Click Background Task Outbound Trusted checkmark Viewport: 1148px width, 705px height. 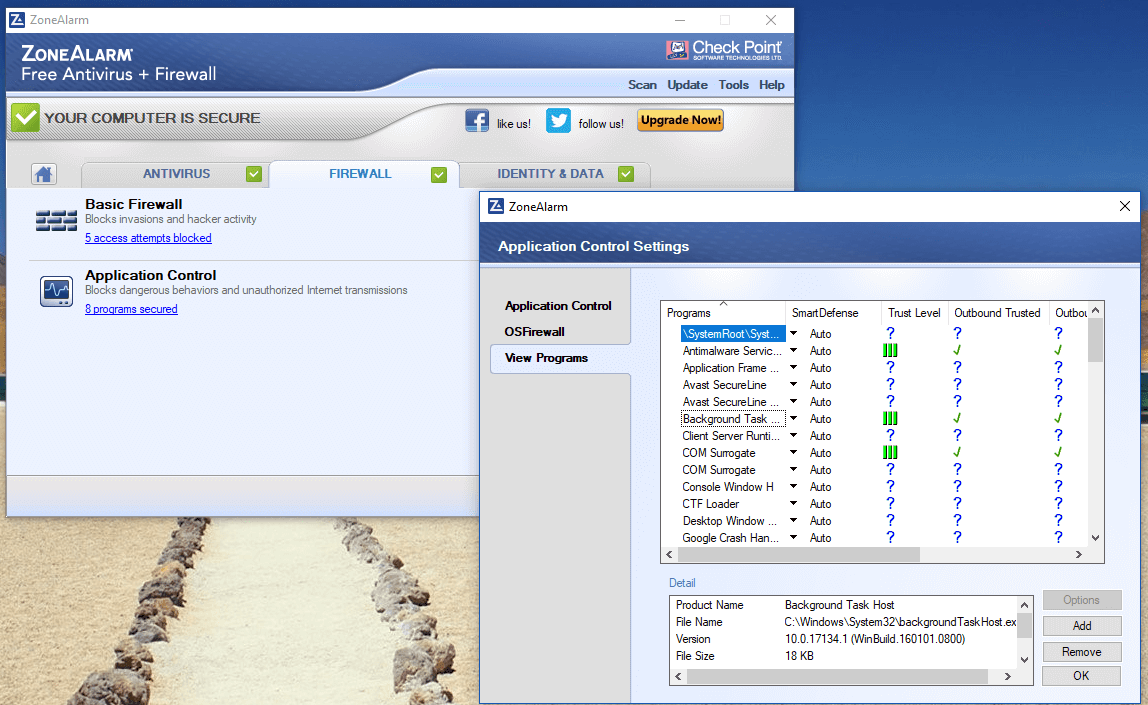coord(957,419)
